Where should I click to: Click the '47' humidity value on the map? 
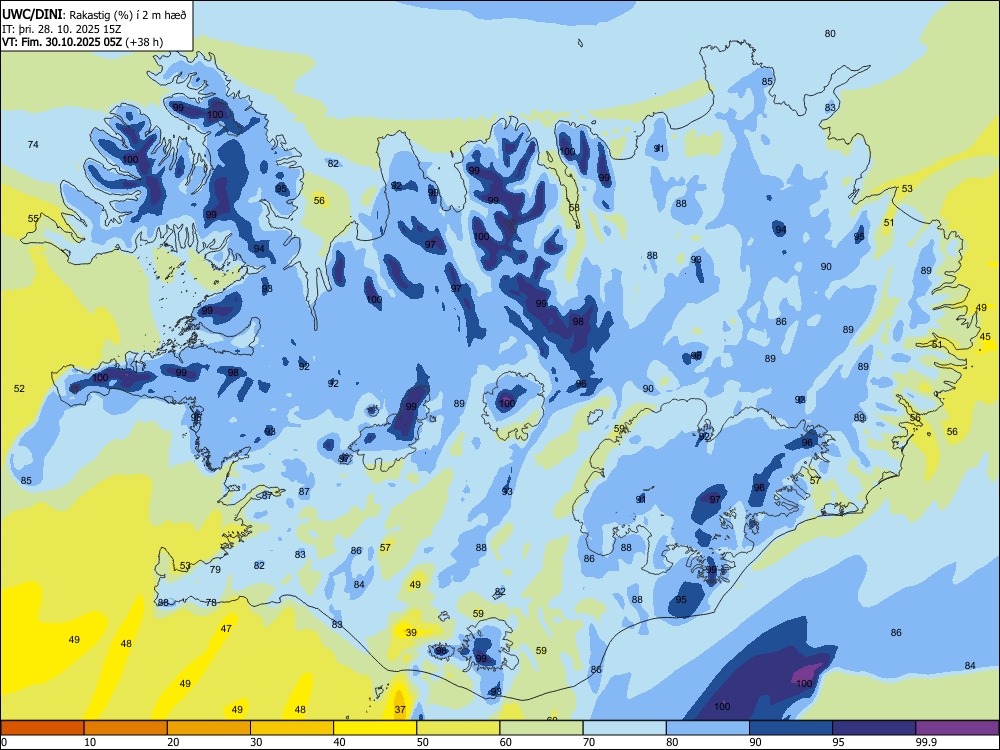[226, 628]
